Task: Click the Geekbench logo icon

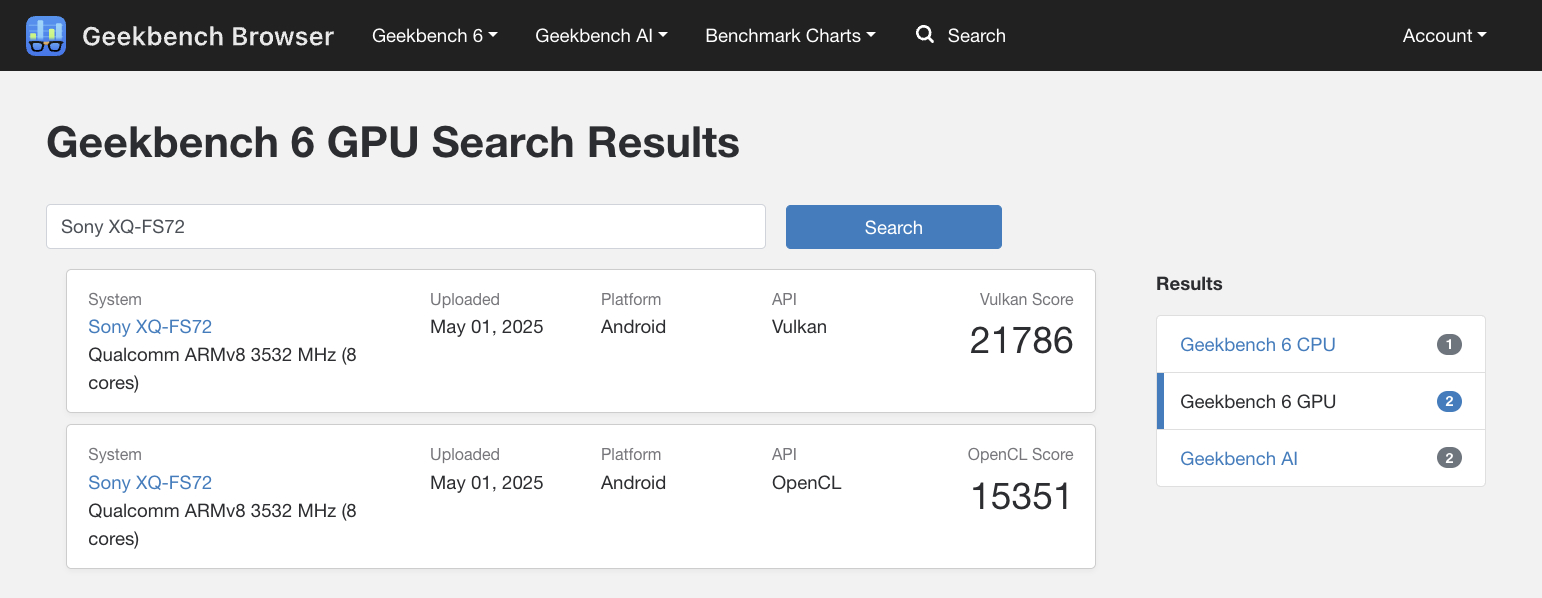Action: click(46, 36)
